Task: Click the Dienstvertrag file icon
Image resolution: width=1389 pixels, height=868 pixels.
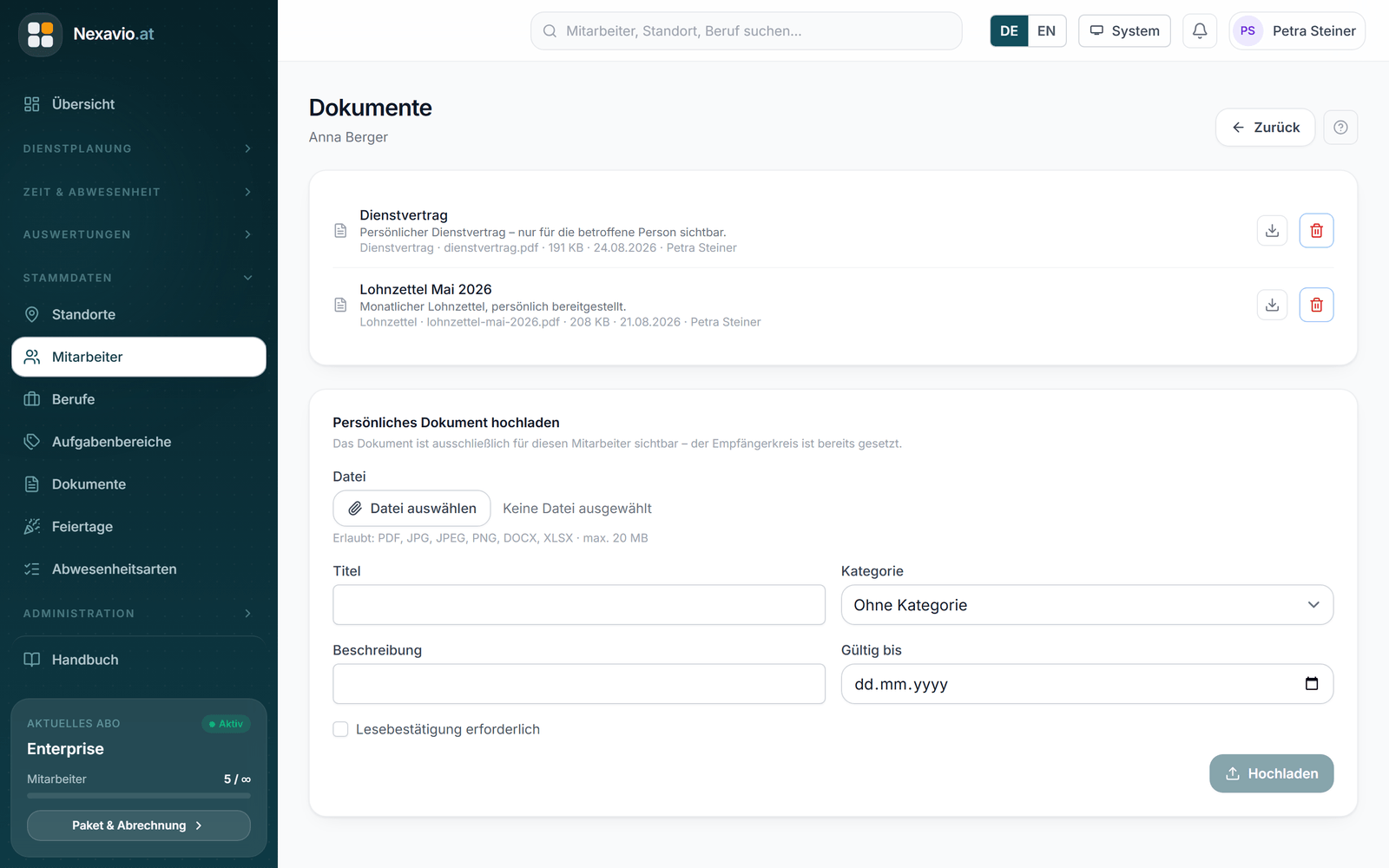Action: point(340,231)
